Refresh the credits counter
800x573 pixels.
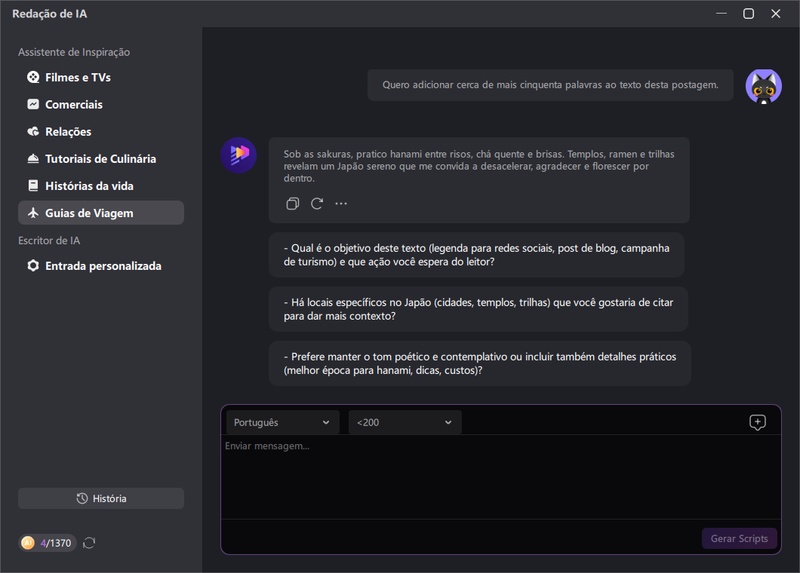pos(89,543)
